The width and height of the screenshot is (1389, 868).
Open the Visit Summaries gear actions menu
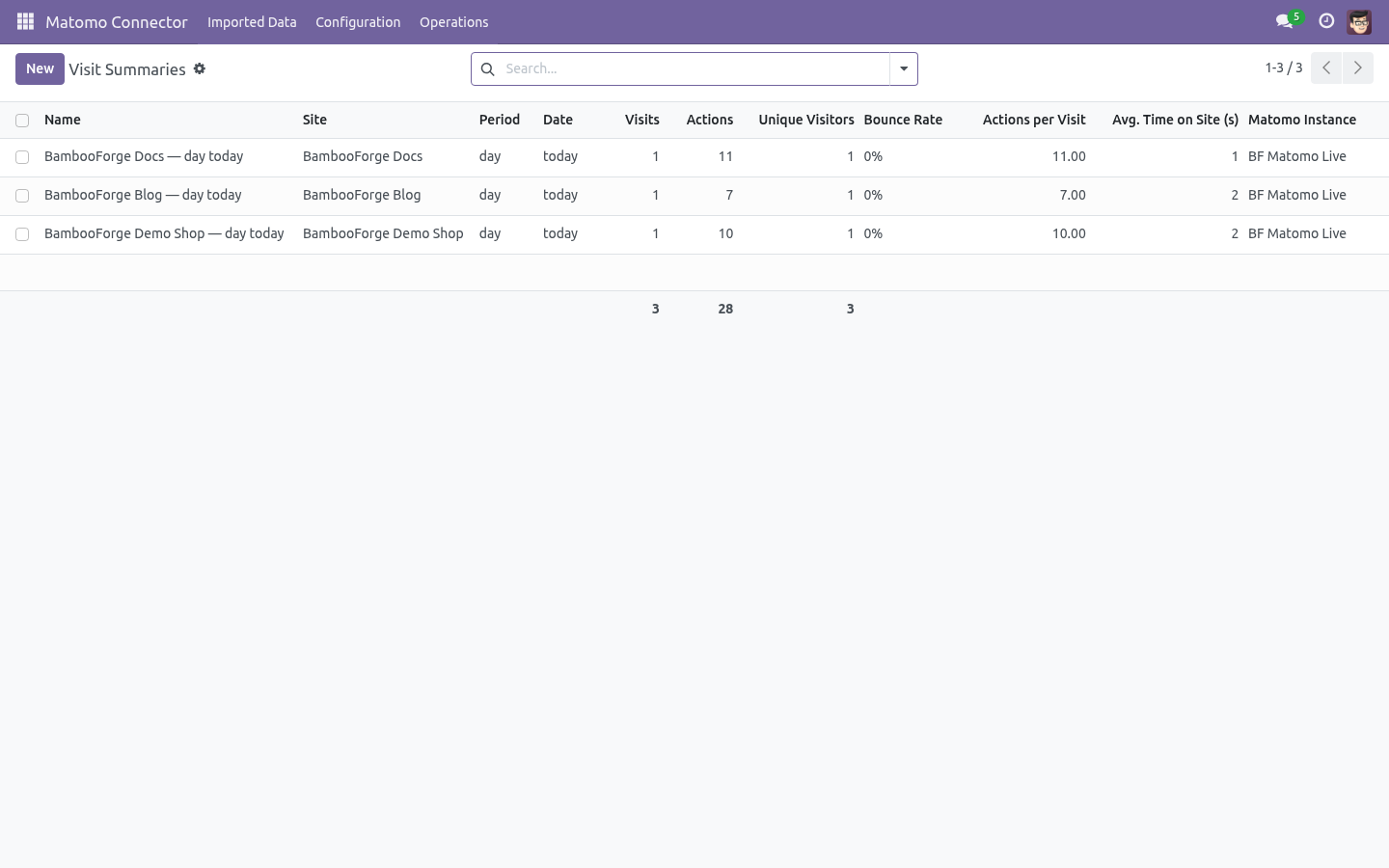tap(200, 68)
